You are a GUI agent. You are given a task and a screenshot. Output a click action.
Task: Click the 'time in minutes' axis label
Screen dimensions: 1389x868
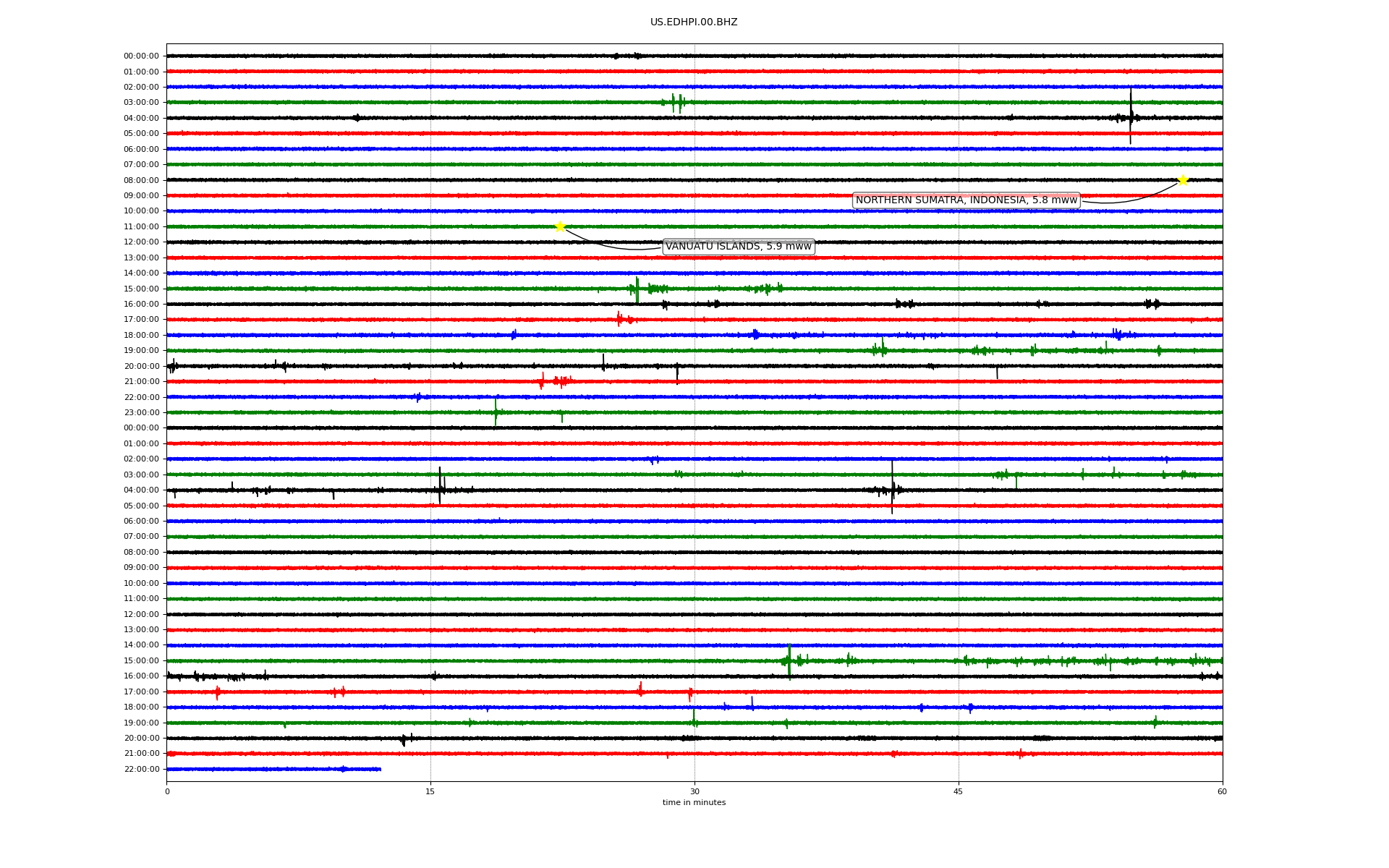[x=693, y=802]
